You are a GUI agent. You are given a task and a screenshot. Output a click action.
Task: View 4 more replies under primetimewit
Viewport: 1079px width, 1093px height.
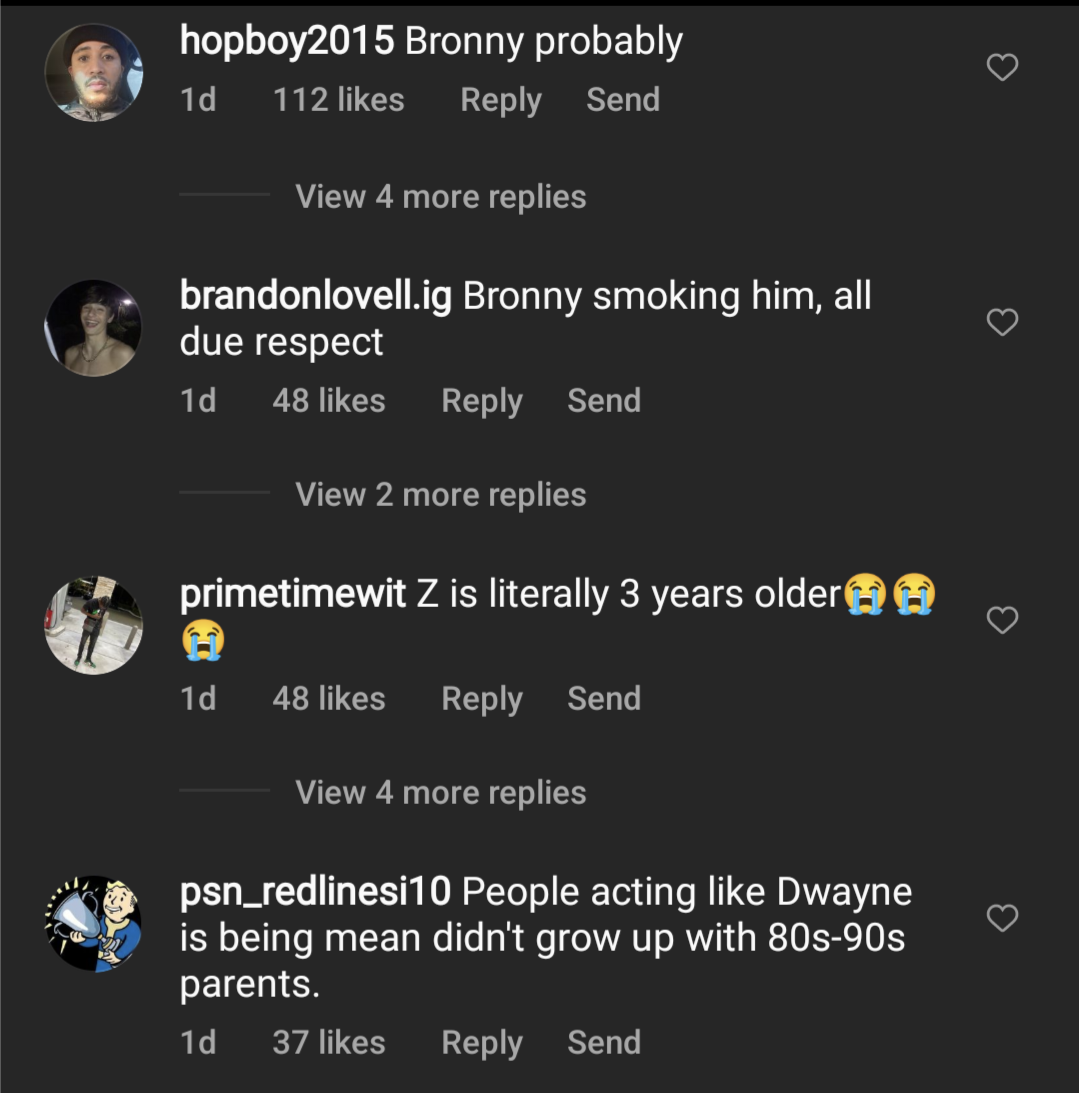440,793
